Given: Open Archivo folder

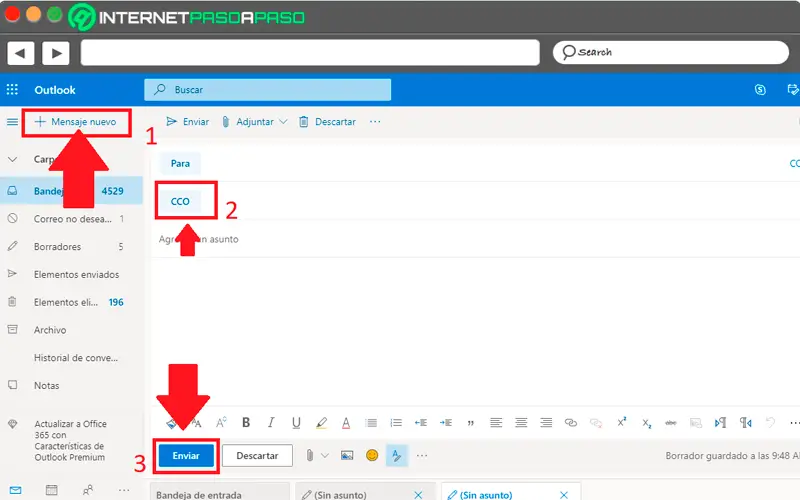Looking at the screenshot, I should tap(71, 330).
